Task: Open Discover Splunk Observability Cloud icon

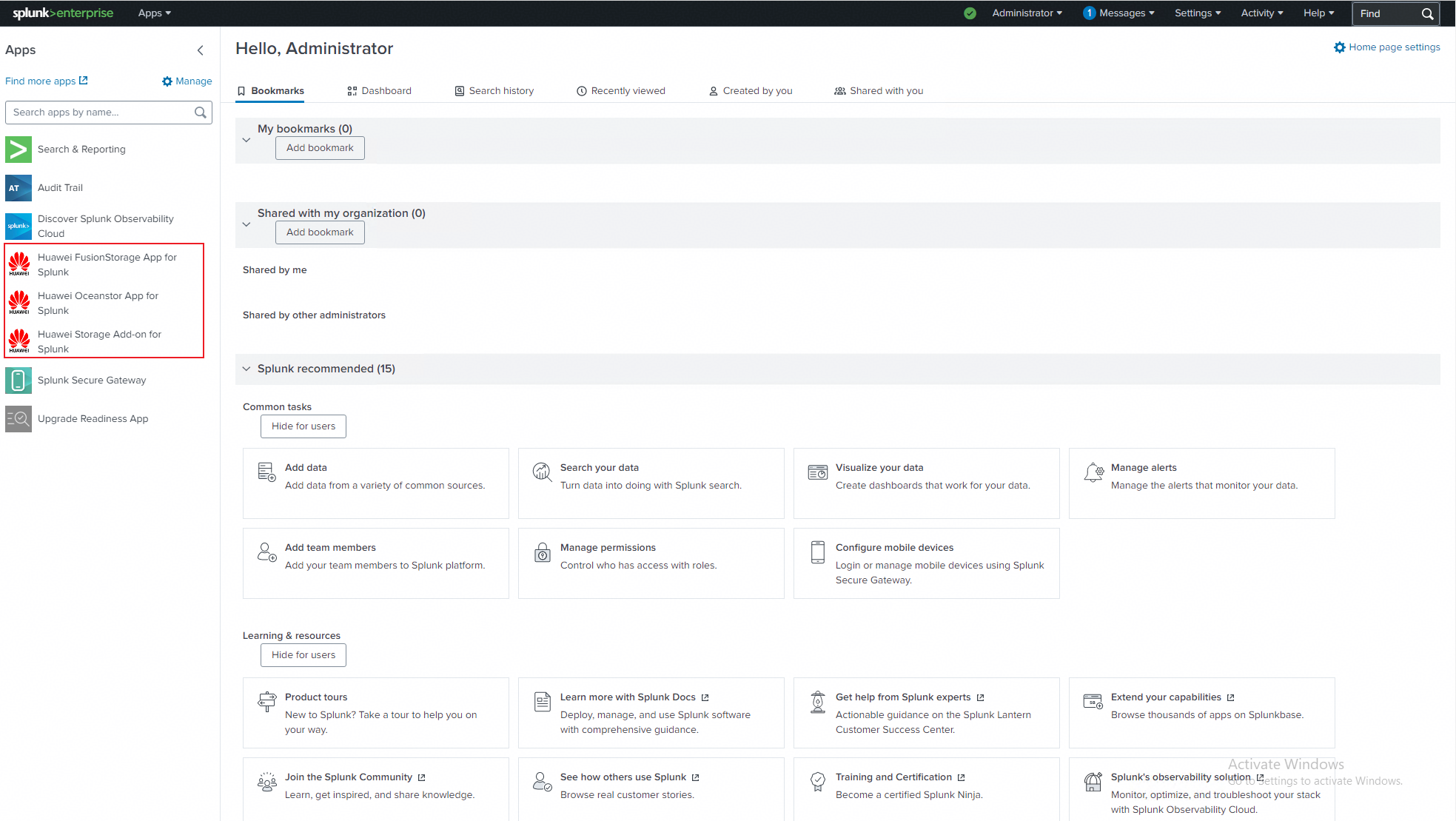Action: coord(19,227)
